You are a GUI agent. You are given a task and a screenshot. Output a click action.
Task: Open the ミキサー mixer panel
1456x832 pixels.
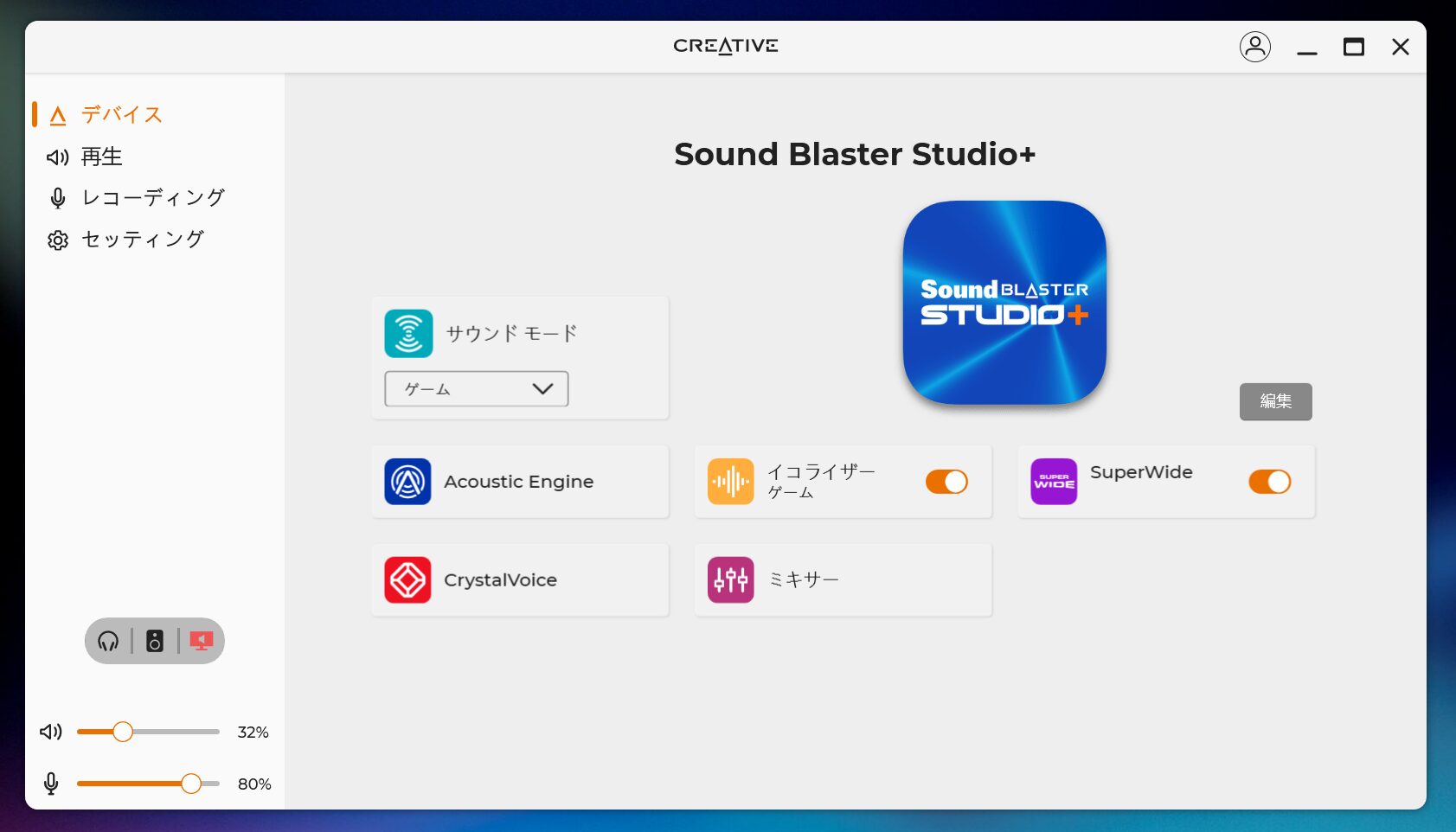842,580
